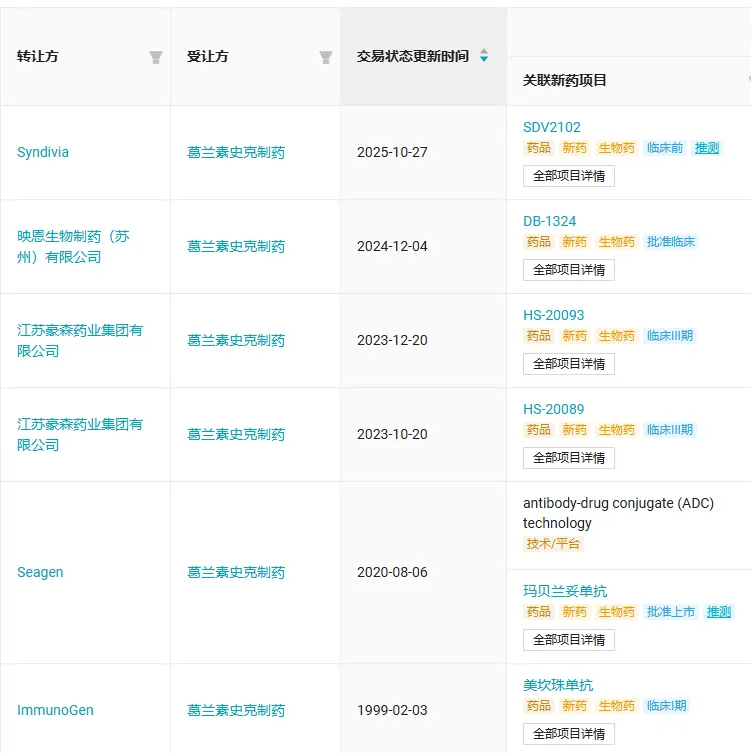
Task: Open filter icon for 受让方 column
Action: 325,57
